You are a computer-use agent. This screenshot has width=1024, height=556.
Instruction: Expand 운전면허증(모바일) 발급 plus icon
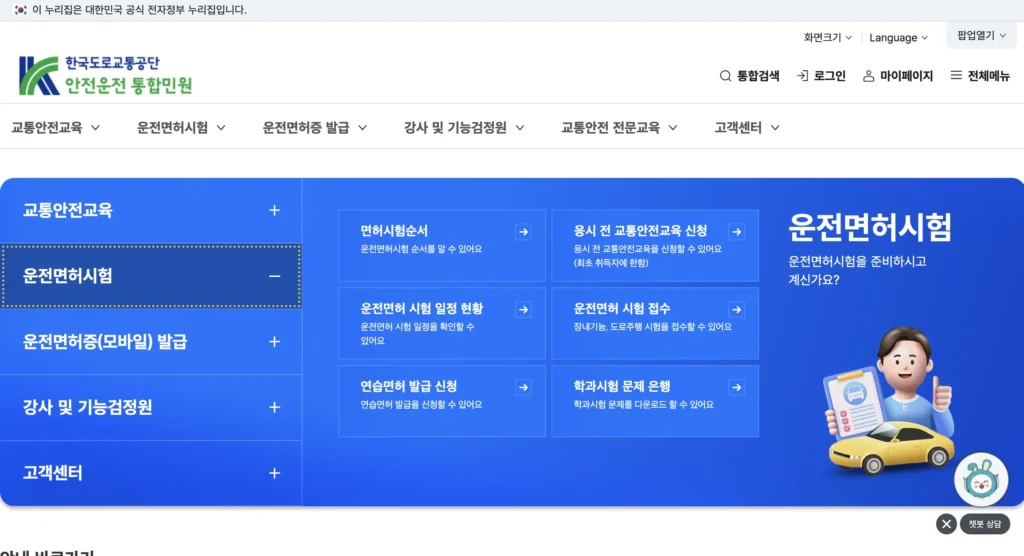[x=274, y=342]
